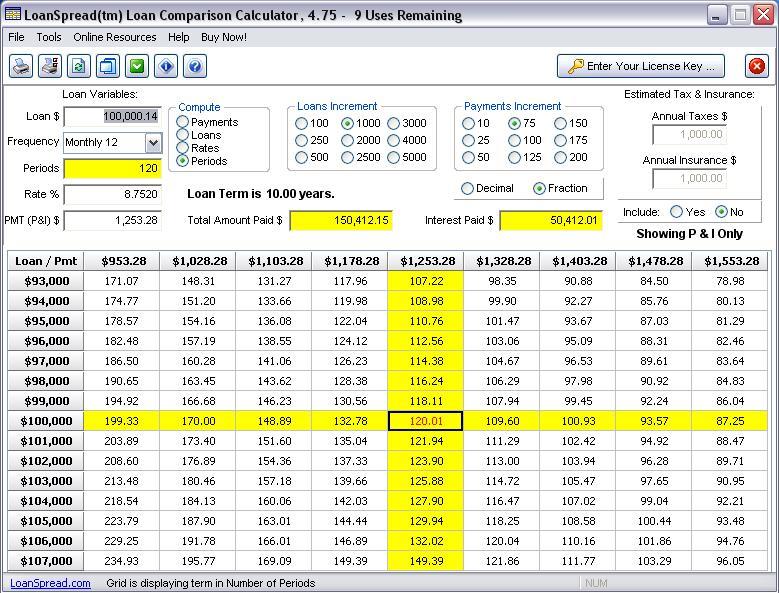Click the Loan $ input field
This screenshot has height=593, width=779.
[113, 117]
